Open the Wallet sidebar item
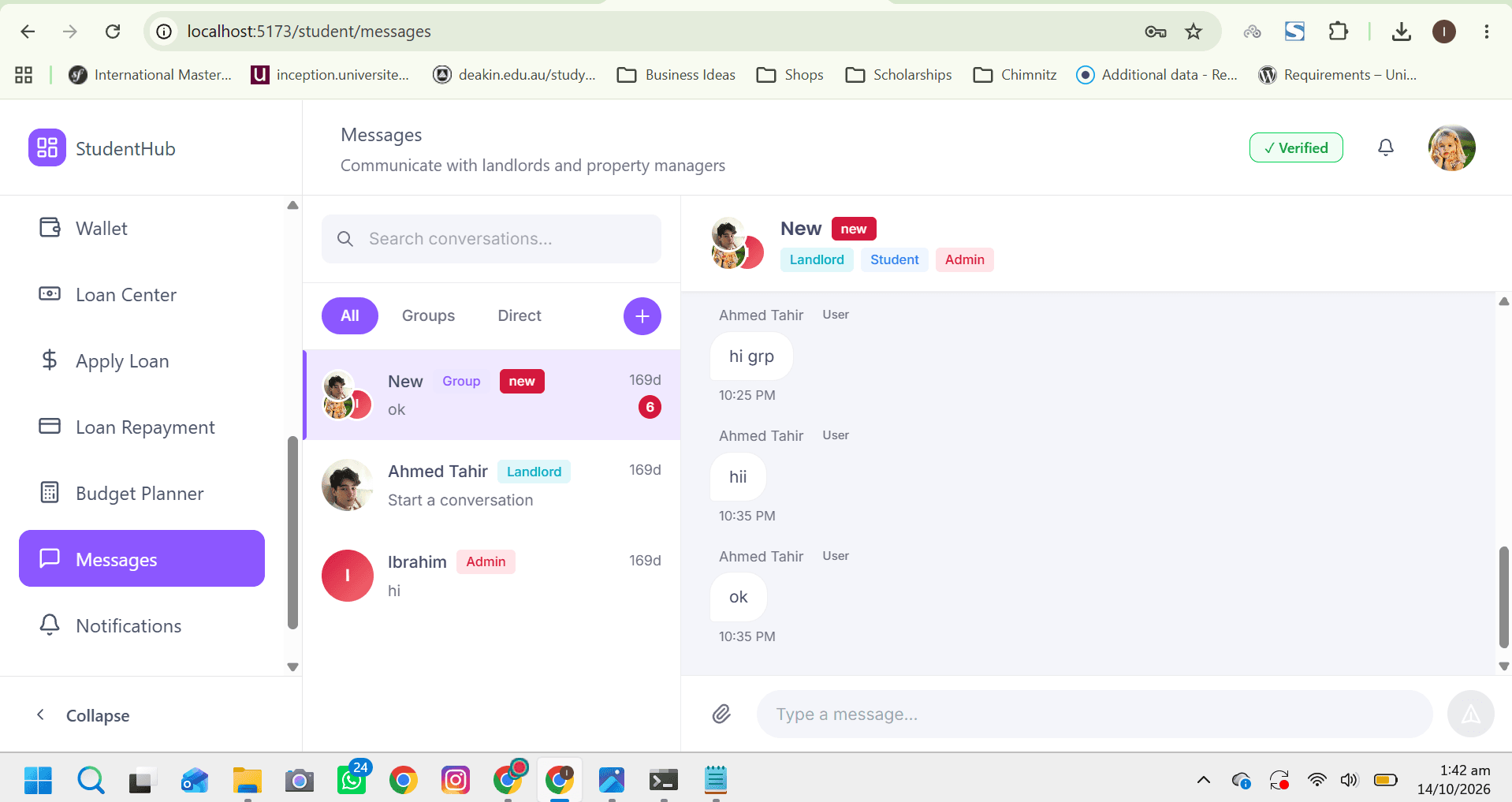 (x=142, y=229)
